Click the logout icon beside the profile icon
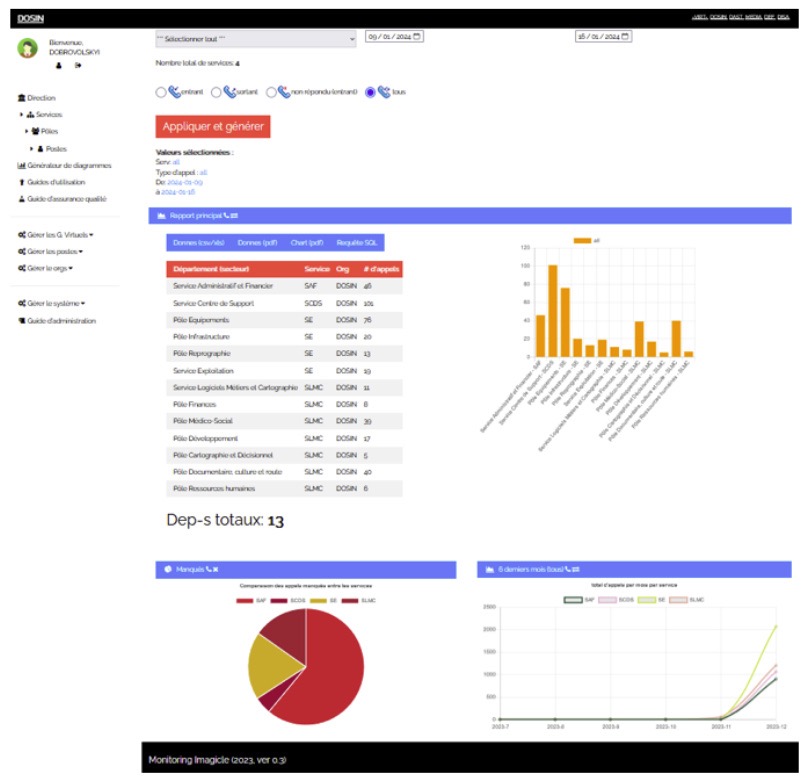Viewport: 809px width, 780px height. (x=78, y=66)
